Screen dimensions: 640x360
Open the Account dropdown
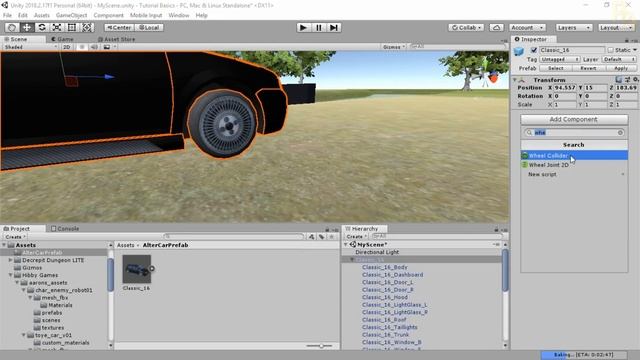tap(528, 27)
